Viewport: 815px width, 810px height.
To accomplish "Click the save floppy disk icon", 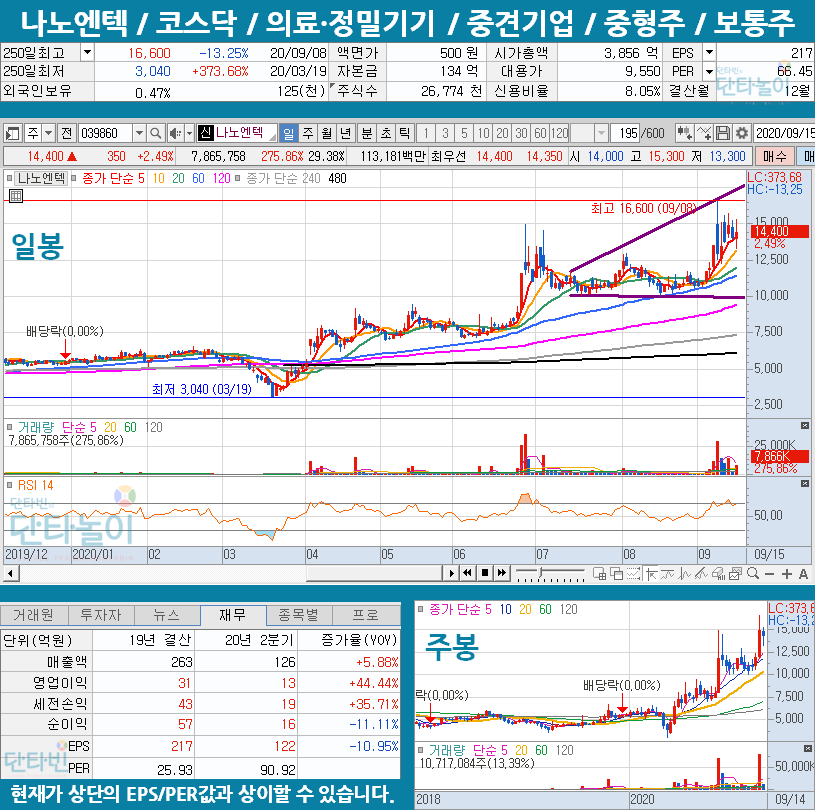I will click(x=722, y=134).
